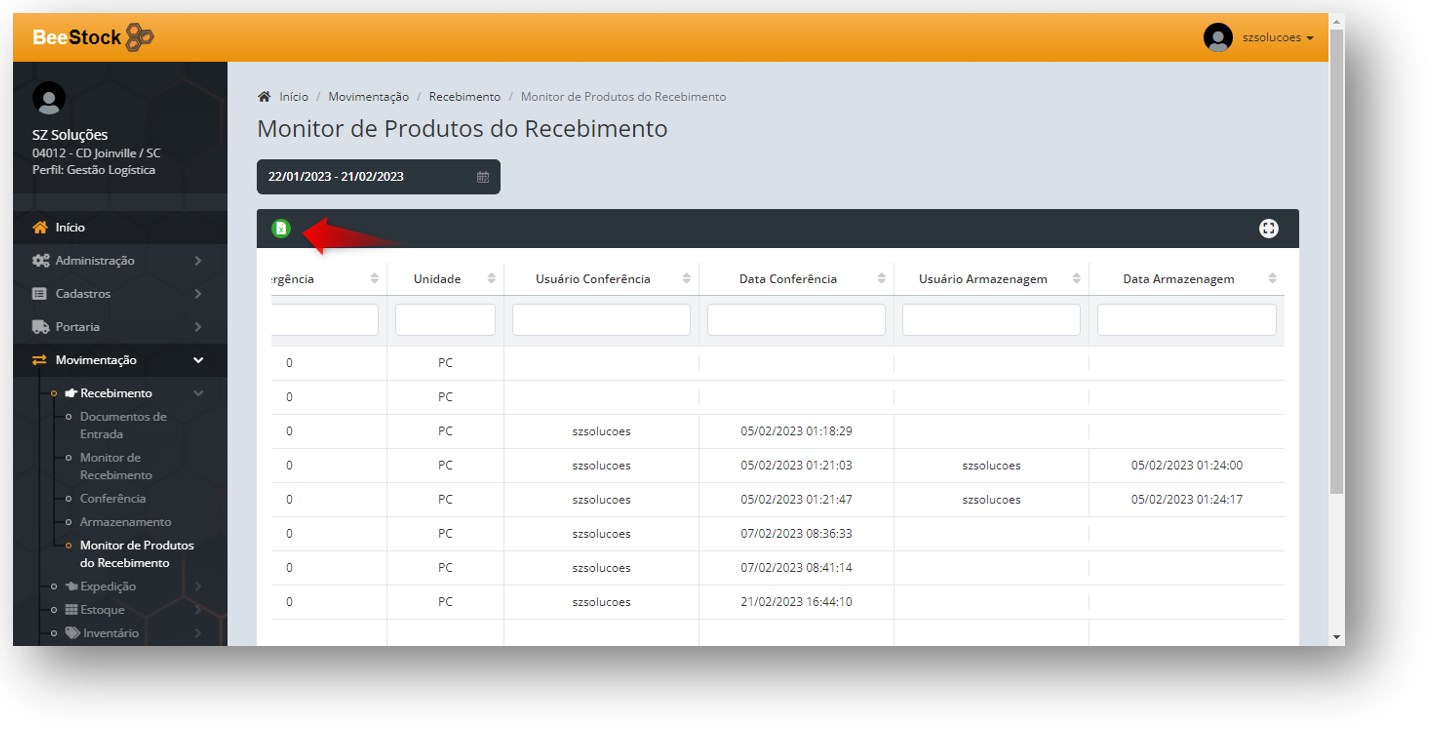Click the szsolucoes user avatar in top bar
This screenshot has width=1439, height=736.
(1217, 38)
